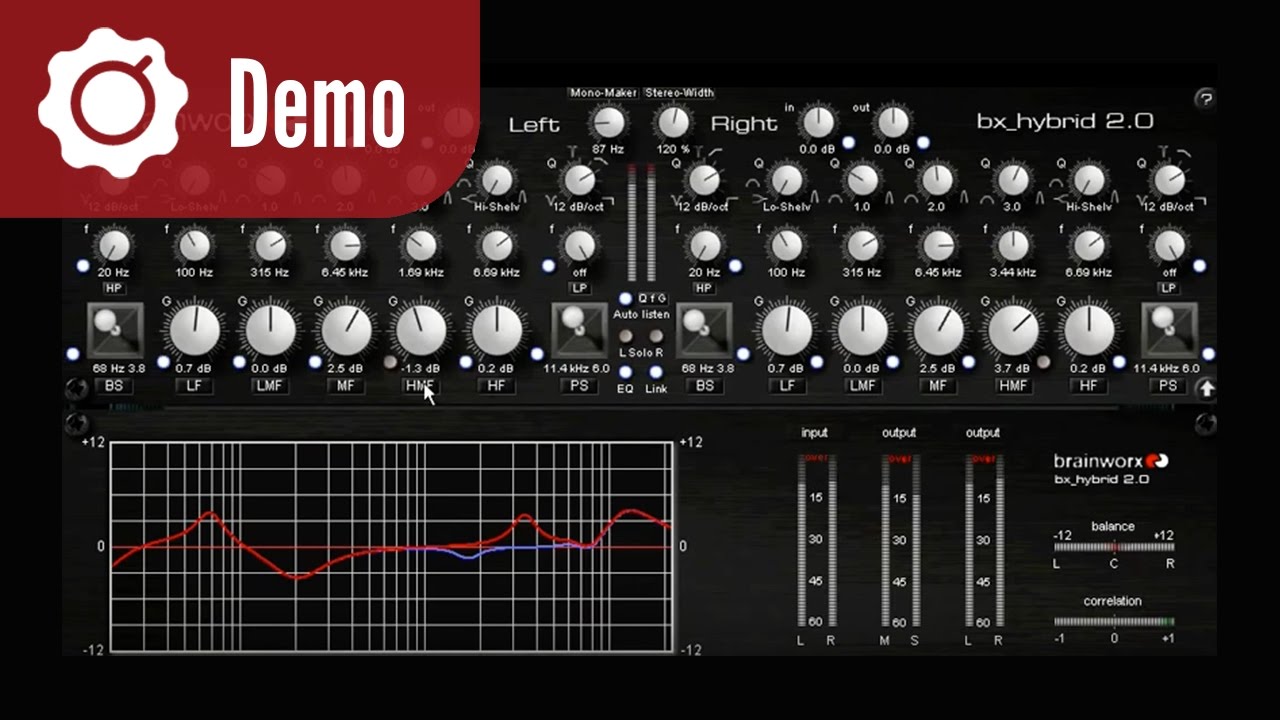Click the Q f G selector
The height and width of the screenshot is (720, 1280).
pos(655,298)
